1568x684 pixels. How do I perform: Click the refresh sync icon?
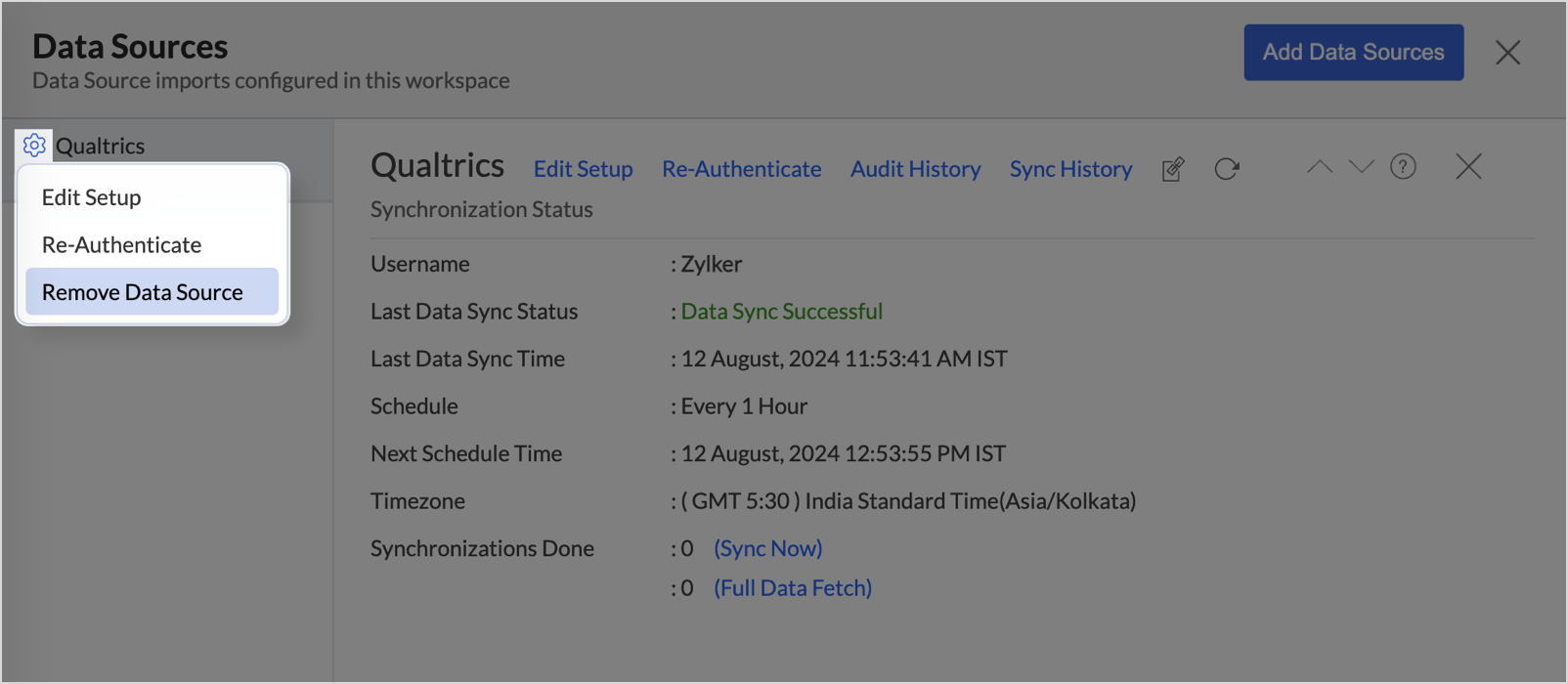pos(1227,169)
